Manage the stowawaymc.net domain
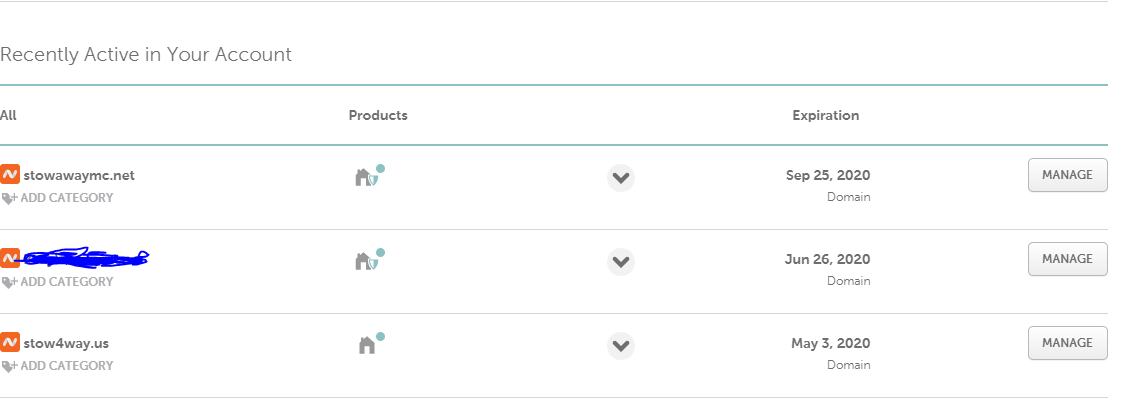This screenshot has width=1122, height=402. [x=1068, y=175]
